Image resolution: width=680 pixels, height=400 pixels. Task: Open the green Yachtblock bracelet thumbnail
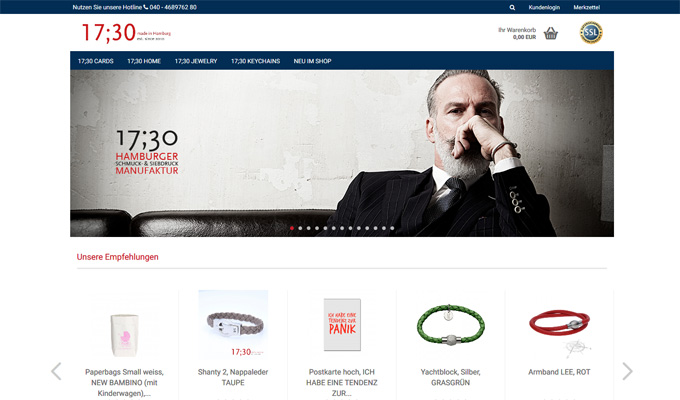451,325
